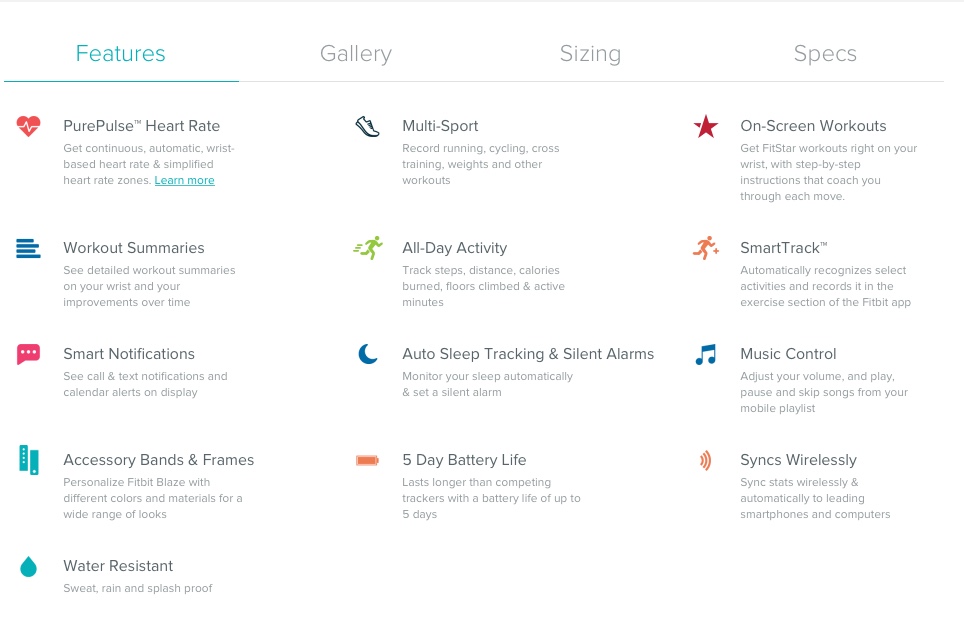Select the Features tab
Screen dimensions: 964x623
[x=121, y=54]
